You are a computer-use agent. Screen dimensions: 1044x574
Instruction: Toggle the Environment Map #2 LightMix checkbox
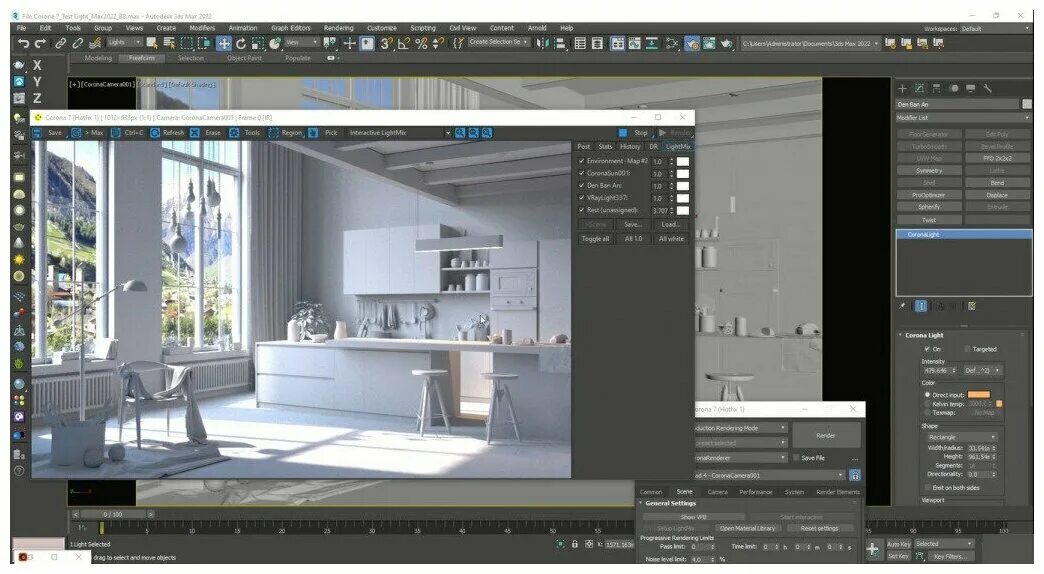(581, 161)
